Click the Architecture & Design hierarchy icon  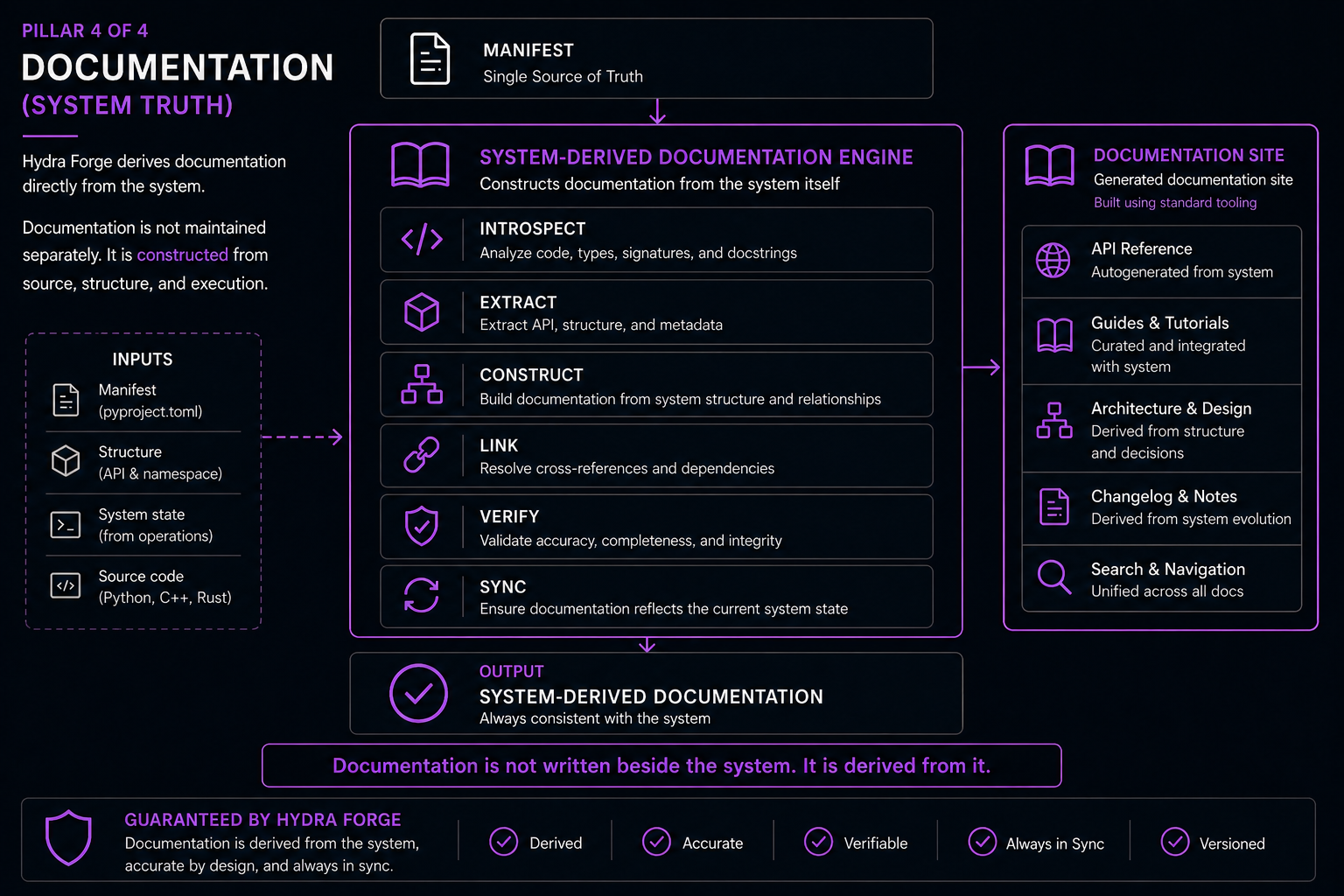tap(1054, 421)
